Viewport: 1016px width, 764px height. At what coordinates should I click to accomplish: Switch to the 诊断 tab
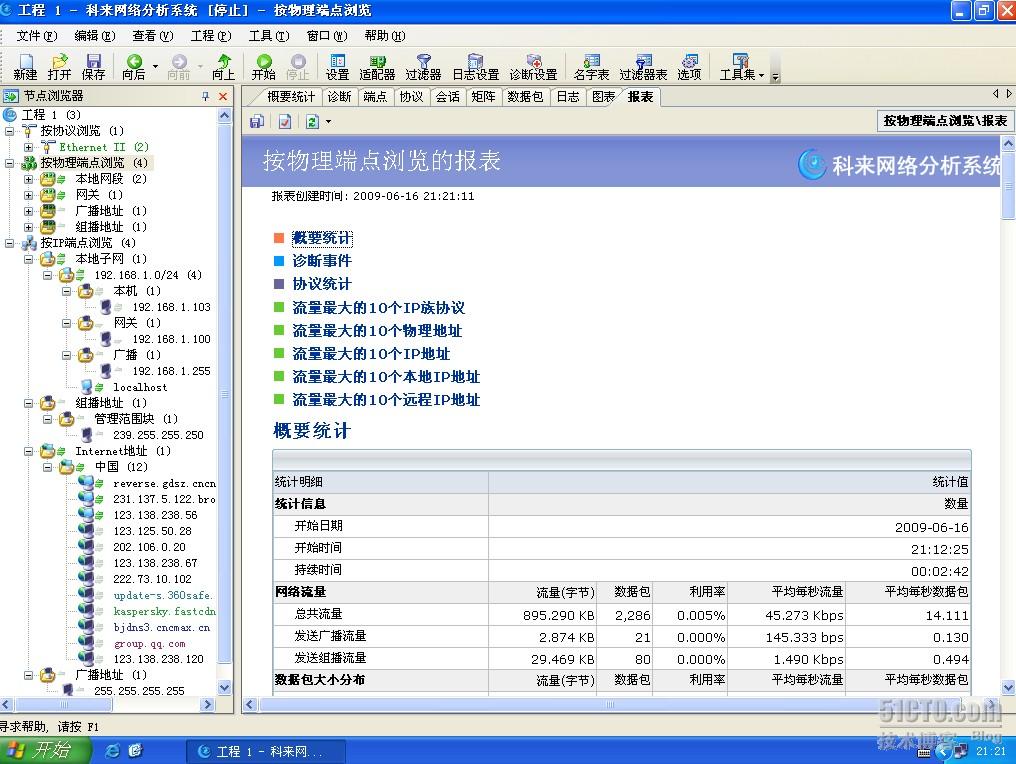pyautogui.click(x=340, y=97)
